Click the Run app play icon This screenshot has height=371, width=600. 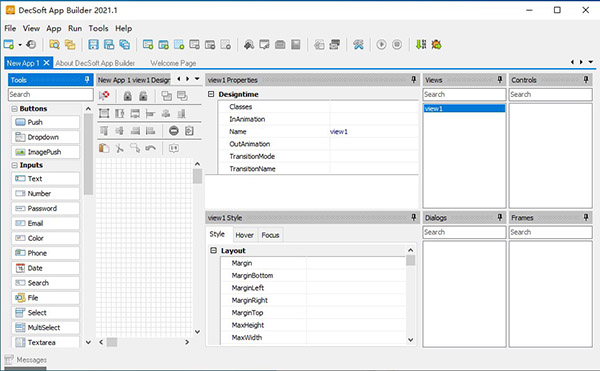[381, 44]
